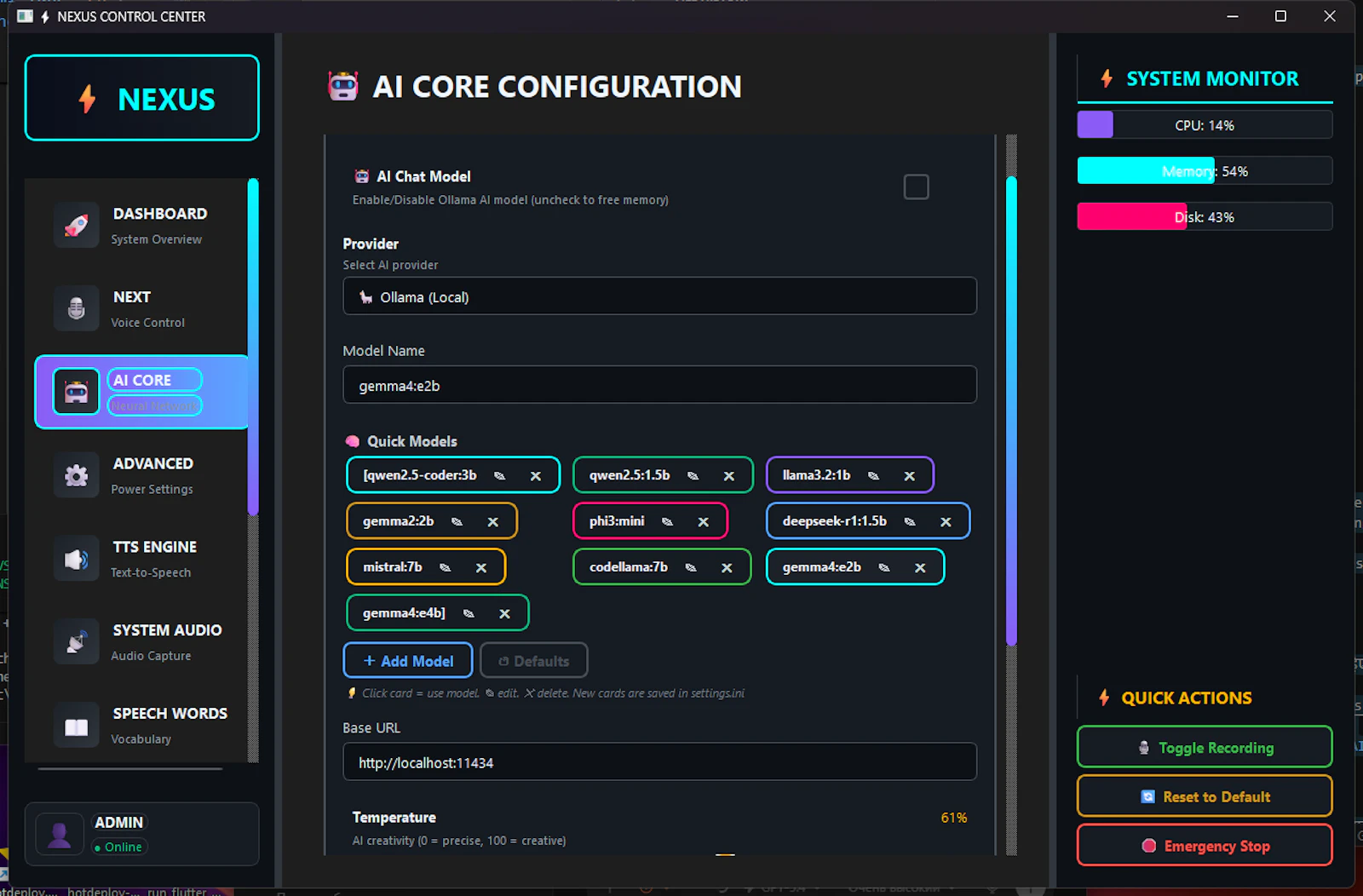The width and height of the screenshot is (1363, 896).
Task: Click the configuration panel vertical scrollbar
Action: point(1011,411)
